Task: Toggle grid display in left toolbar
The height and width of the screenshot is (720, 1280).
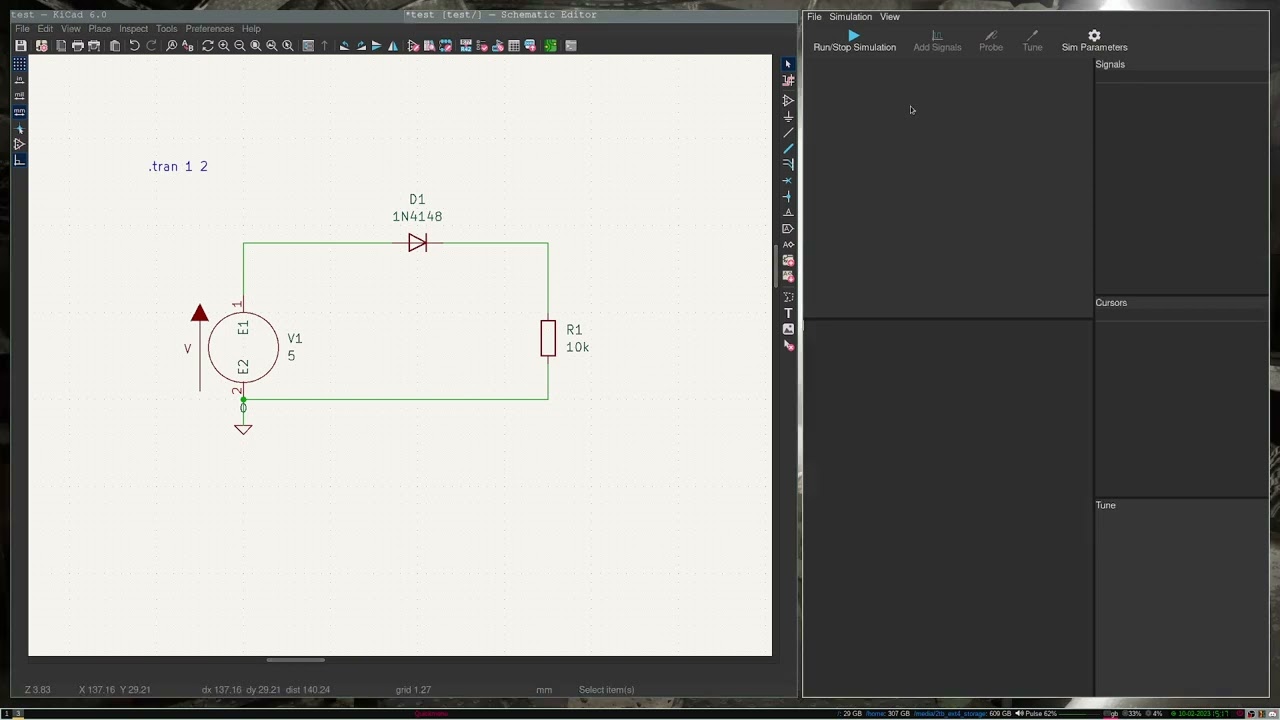Action: 19,63
